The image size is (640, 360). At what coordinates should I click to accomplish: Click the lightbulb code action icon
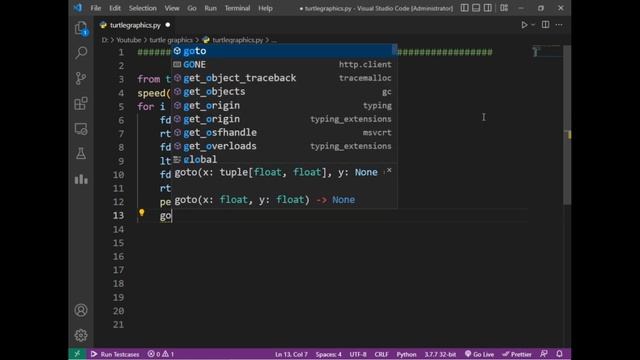click(142, 212)
